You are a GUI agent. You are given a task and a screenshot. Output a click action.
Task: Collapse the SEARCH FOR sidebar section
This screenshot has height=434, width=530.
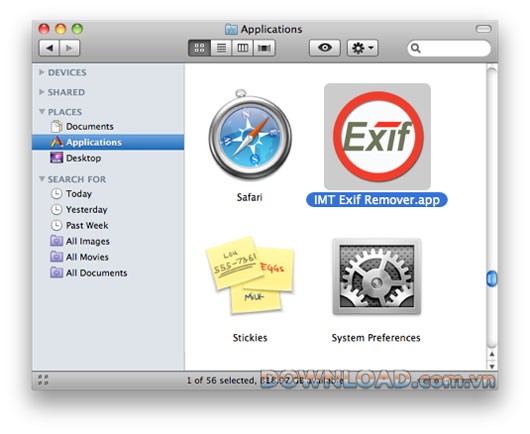click(x=42, y=178)
